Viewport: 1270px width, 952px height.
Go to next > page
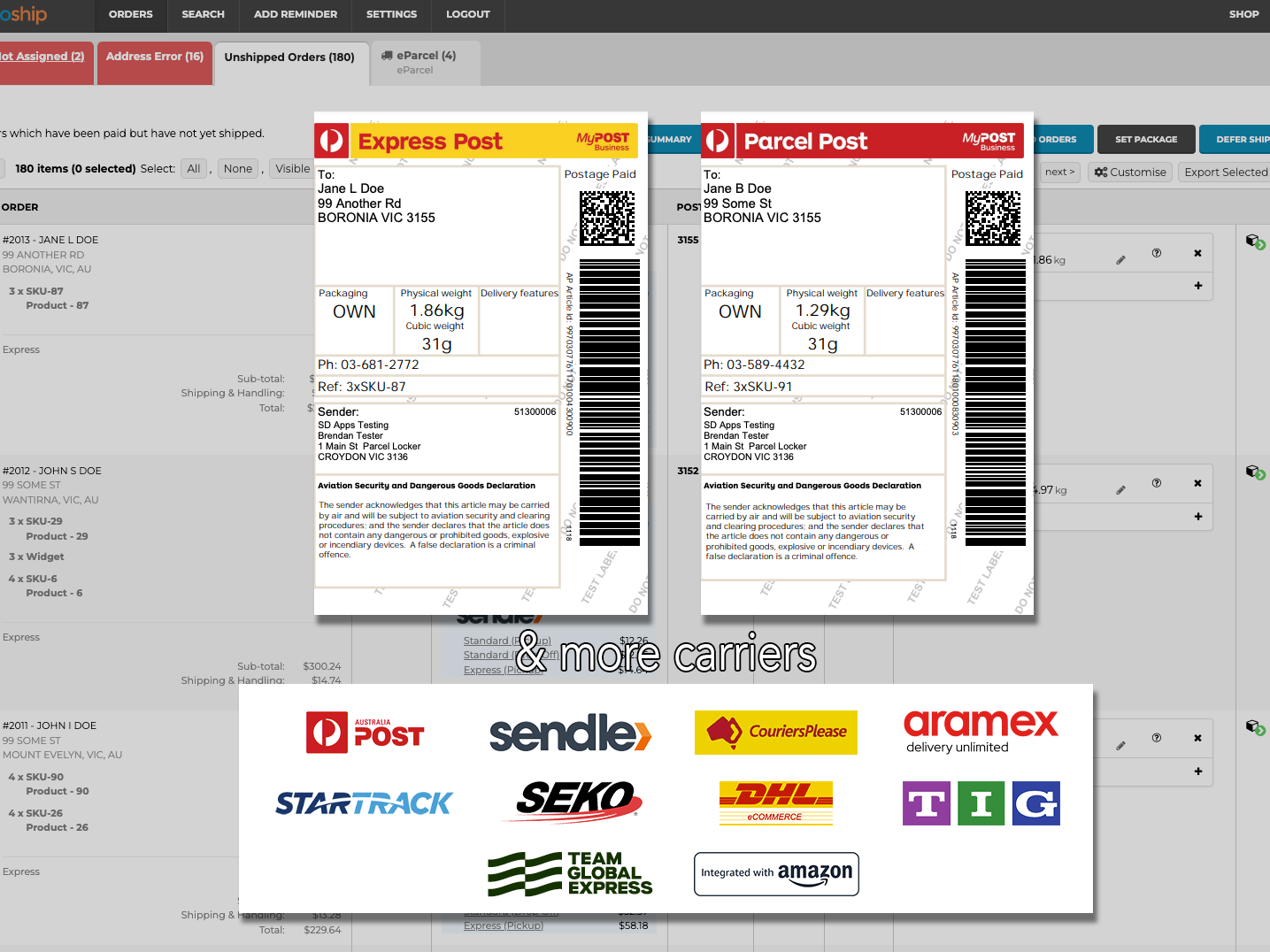[x=1059, y=173]
